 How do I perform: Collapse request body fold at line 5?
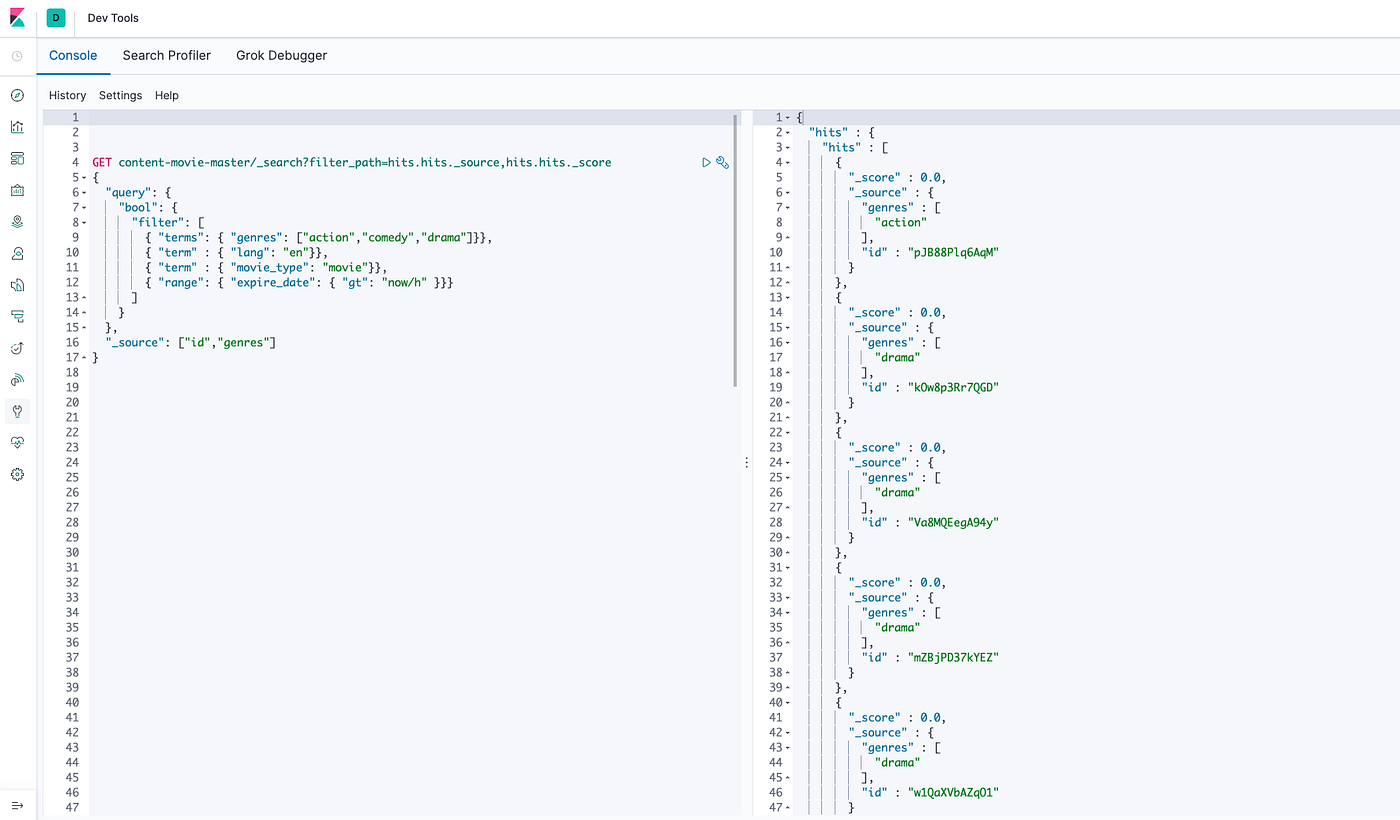[84, 178]
